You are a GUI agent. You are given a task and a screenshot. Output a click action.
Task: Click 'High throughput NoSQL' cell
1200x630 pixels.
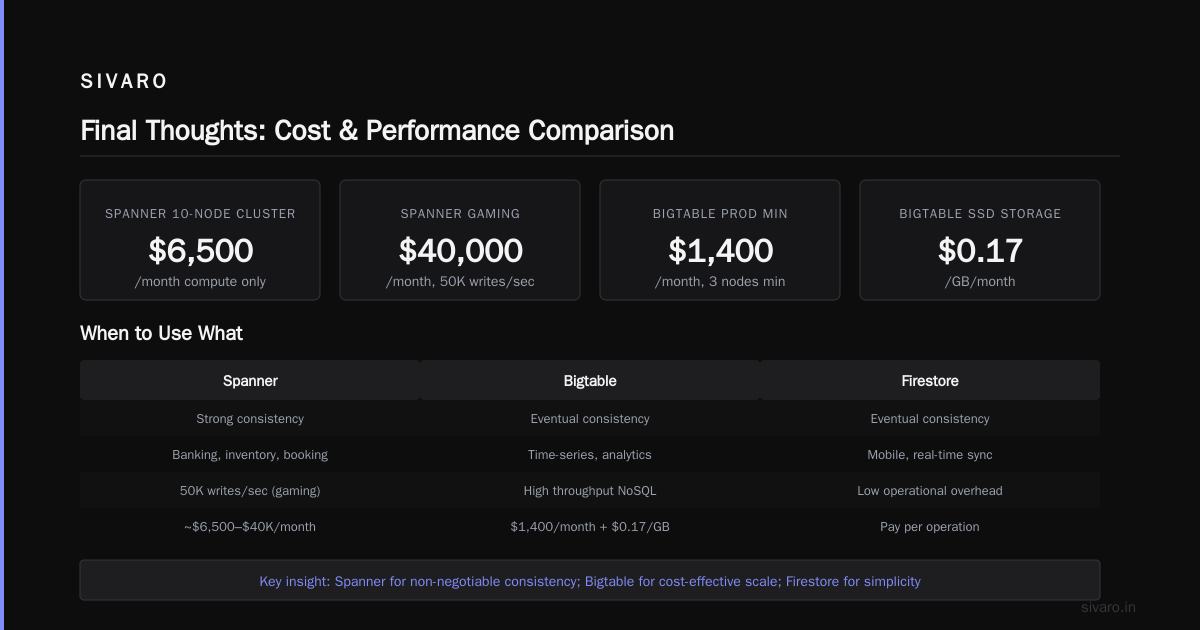tap(590, 491)
